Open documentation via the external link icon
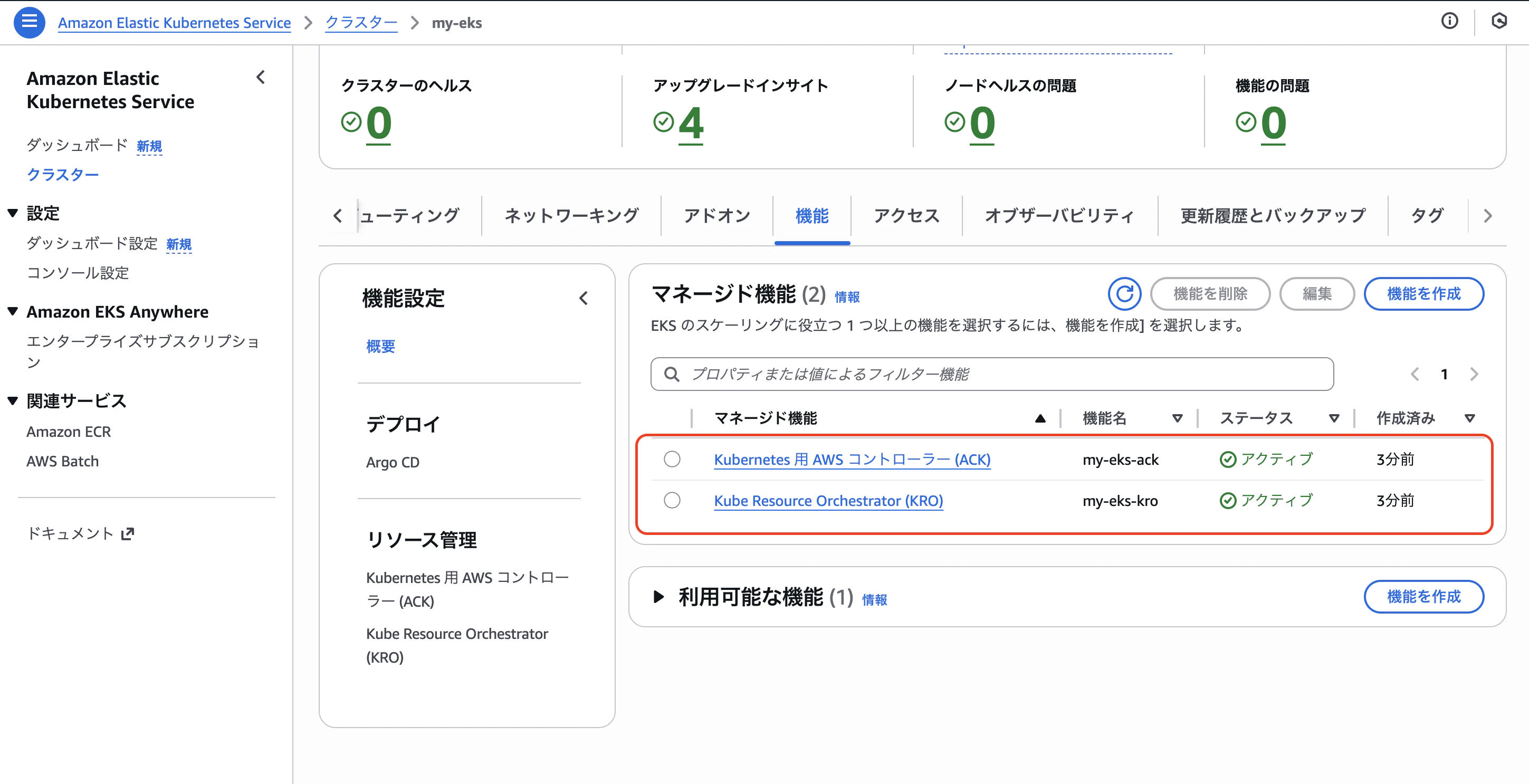The width and height of the screenshot is (1529, 784). click(128, 533)
